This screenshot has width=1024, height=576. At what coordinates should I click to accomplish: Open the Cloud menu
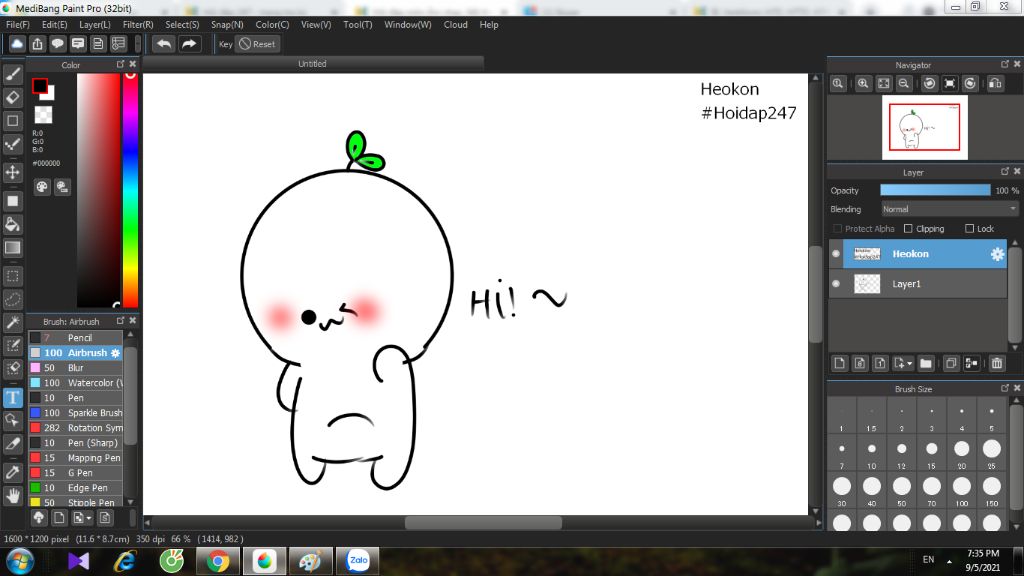tap(455, 25)
